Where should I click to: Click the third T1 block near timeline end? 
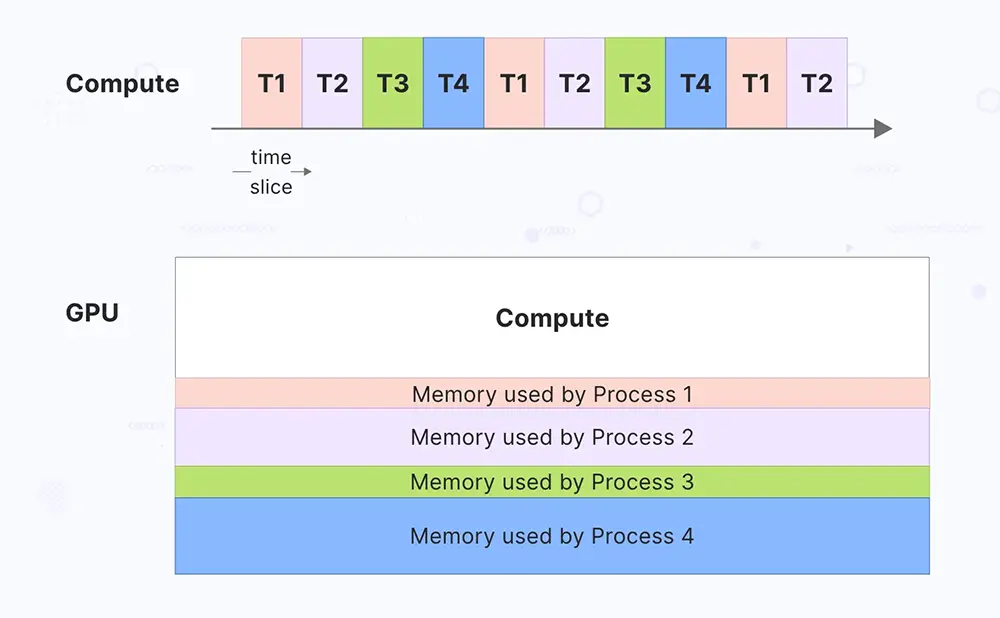[756, 83]
